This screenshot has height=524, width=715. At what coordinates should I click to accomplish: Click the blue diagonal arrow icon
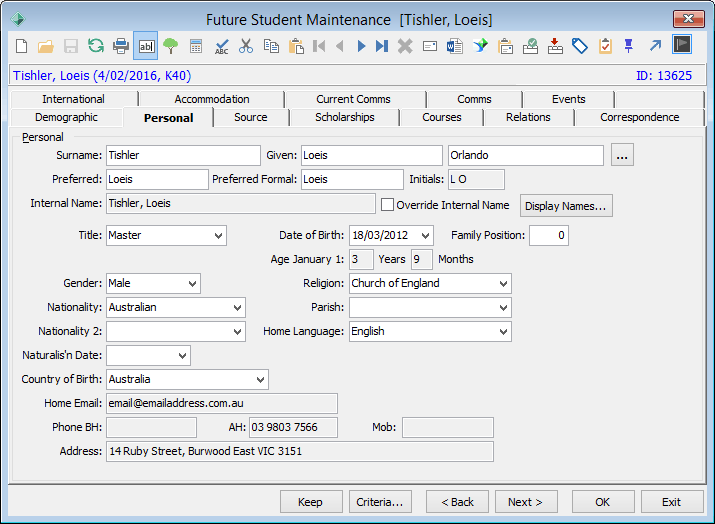tap(655, 46)
